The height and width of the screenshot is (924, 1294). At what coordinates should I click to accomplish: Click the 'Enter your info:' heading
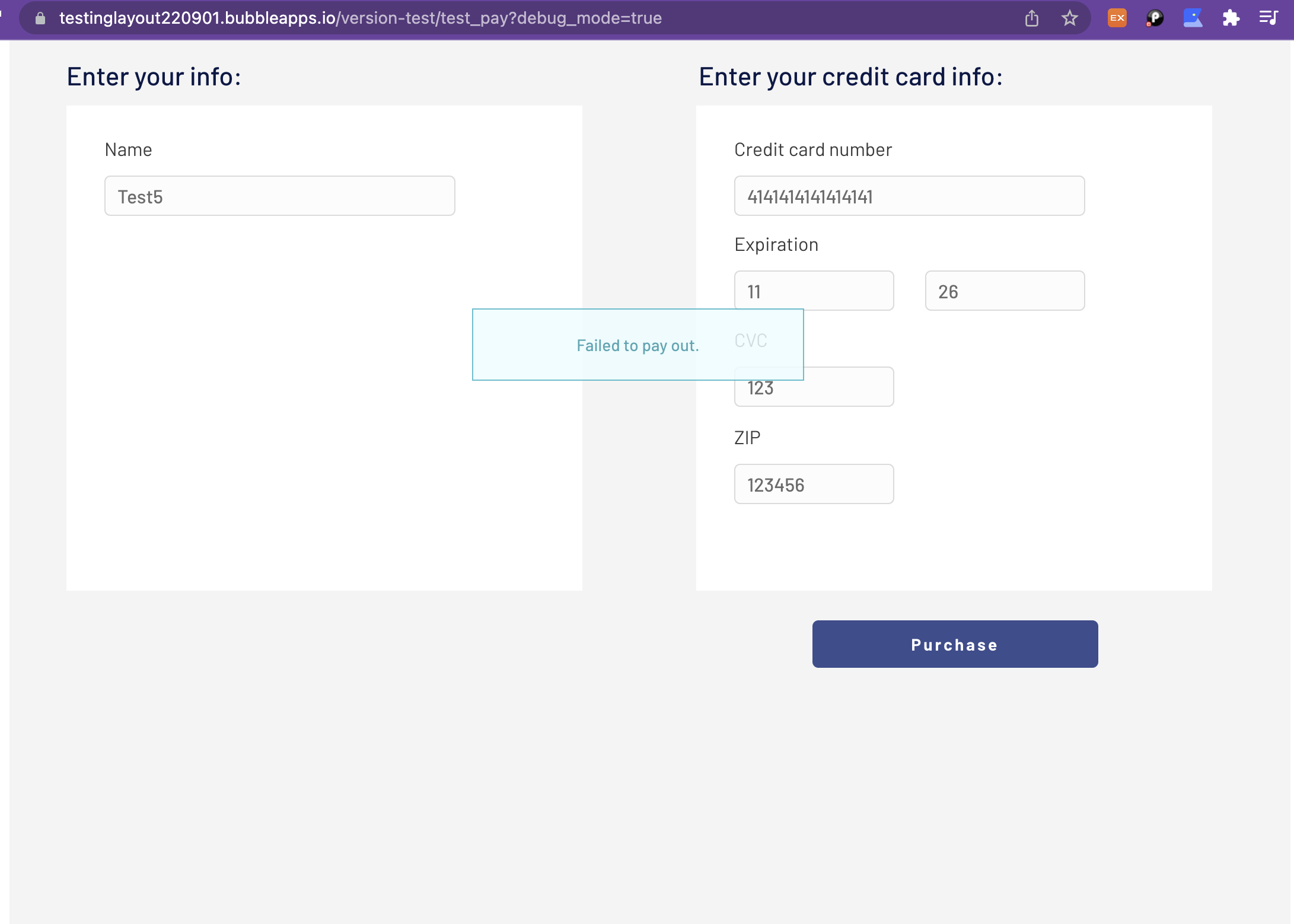tap(154, 77)
